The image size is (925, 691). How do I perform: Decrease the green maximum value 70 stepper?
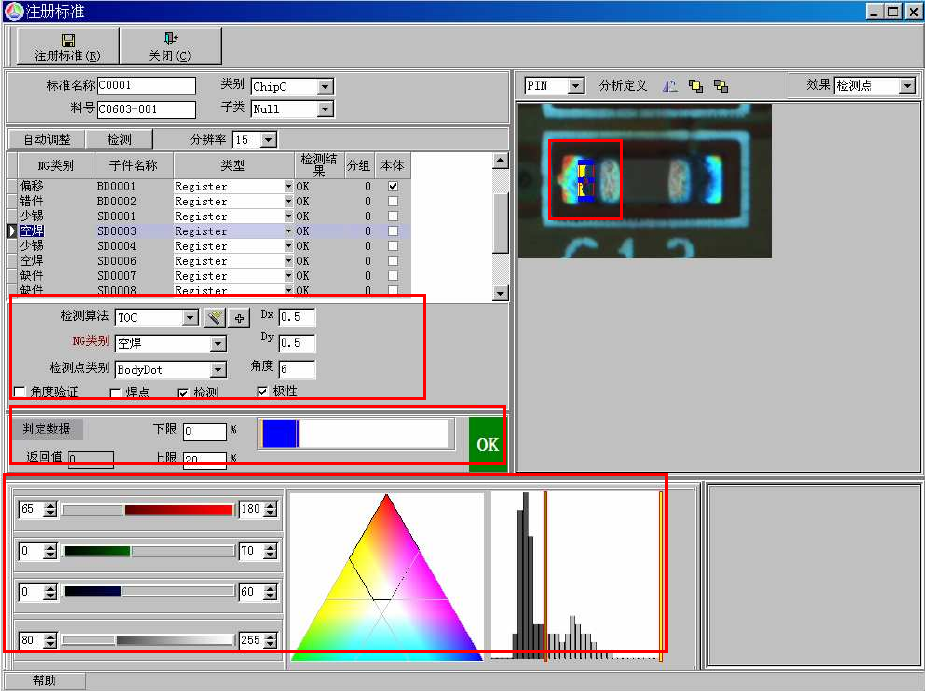pyautogui.click(x=270, y=555)
